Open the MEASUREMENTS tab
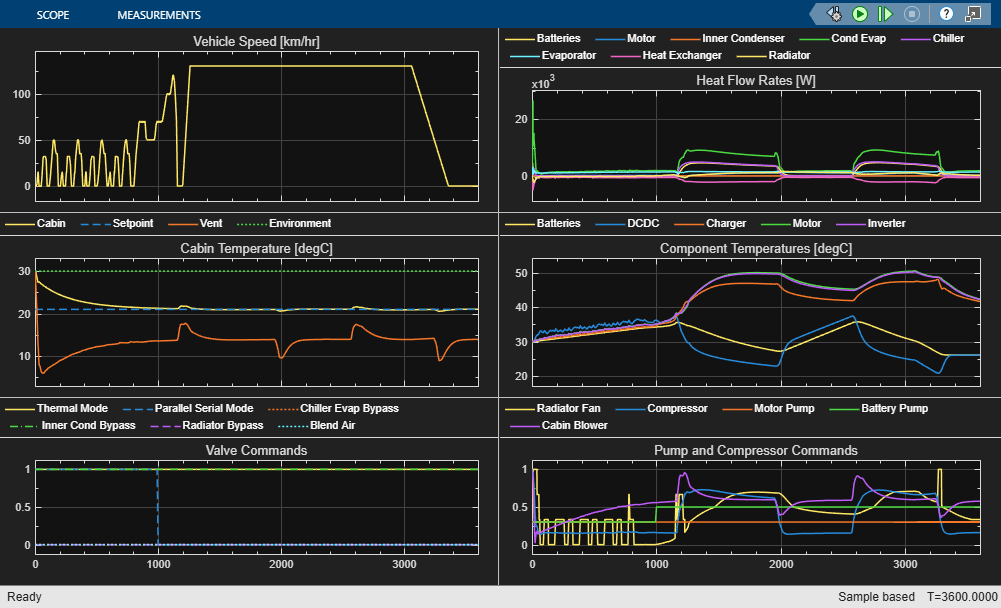This screenshot has width=1001, height=608. click(159, 15)
